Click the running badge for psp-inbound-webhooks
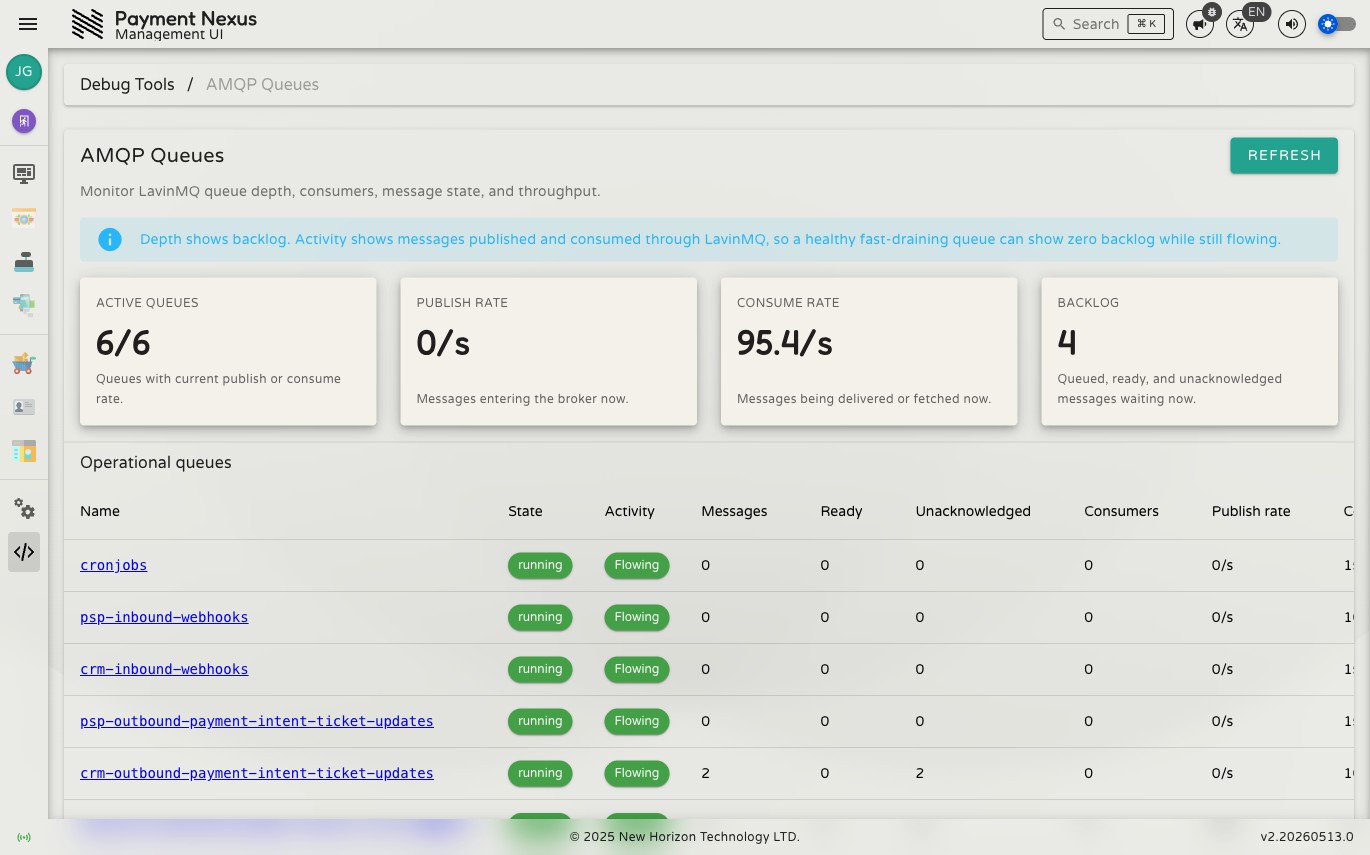The image size is (1370, 855). (x=540, y=617)
